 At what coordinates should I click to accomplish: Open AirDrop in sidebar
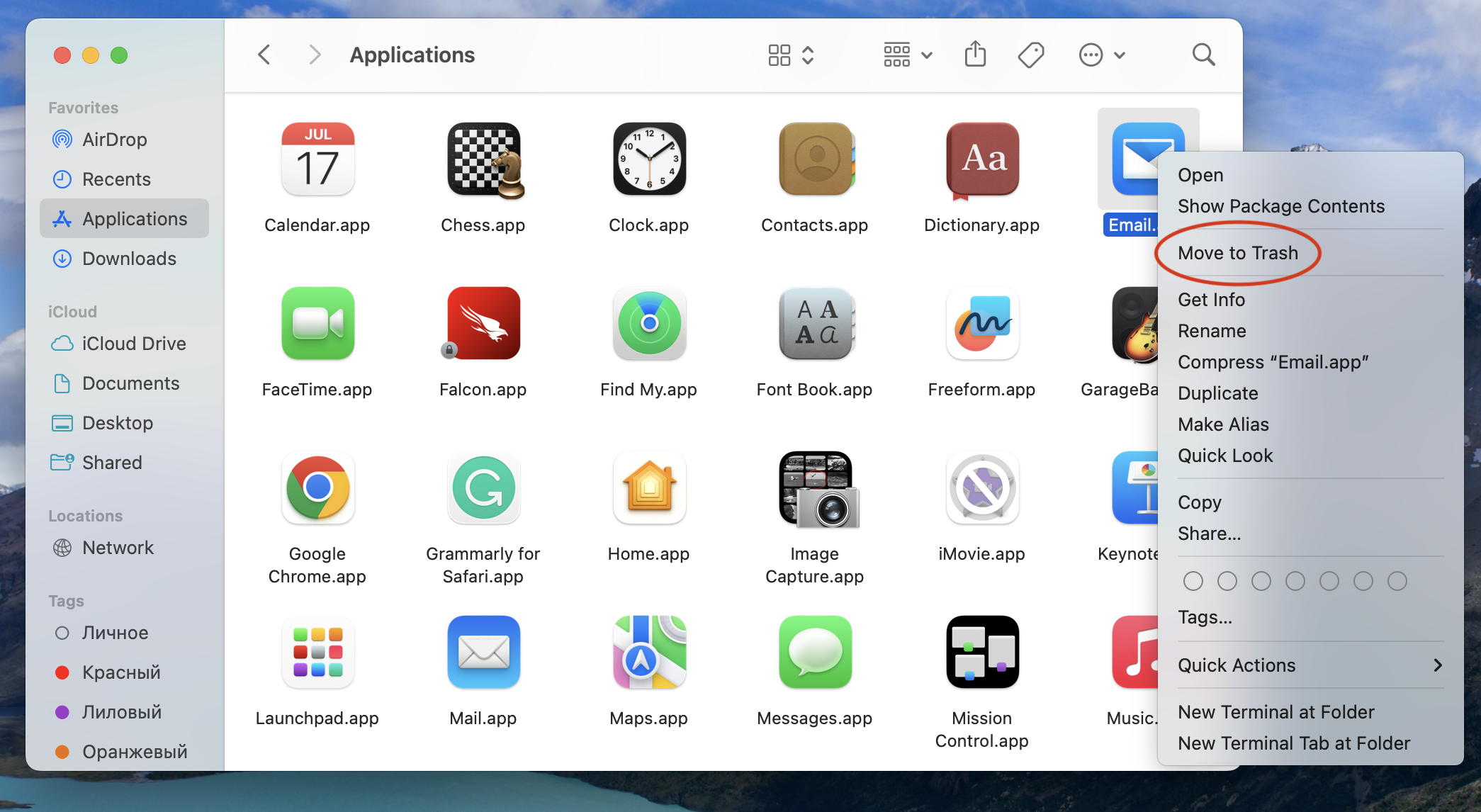[x=124, y=140]
